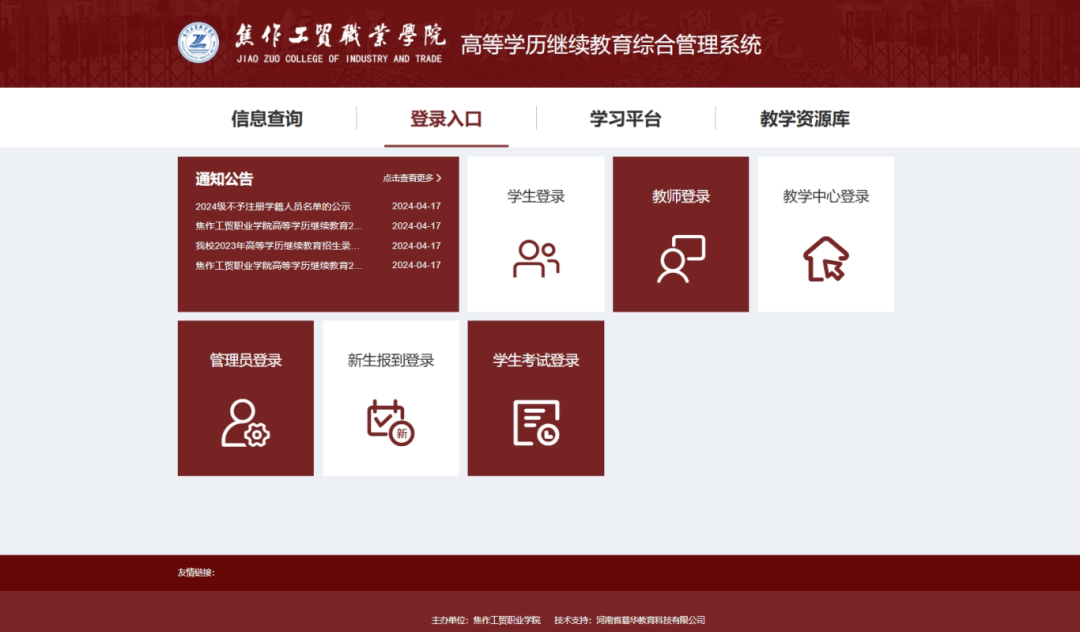Screen dimensions: 1080x632
Task: Open the 学习平台 menu item
Action: [x=625, y=117]
